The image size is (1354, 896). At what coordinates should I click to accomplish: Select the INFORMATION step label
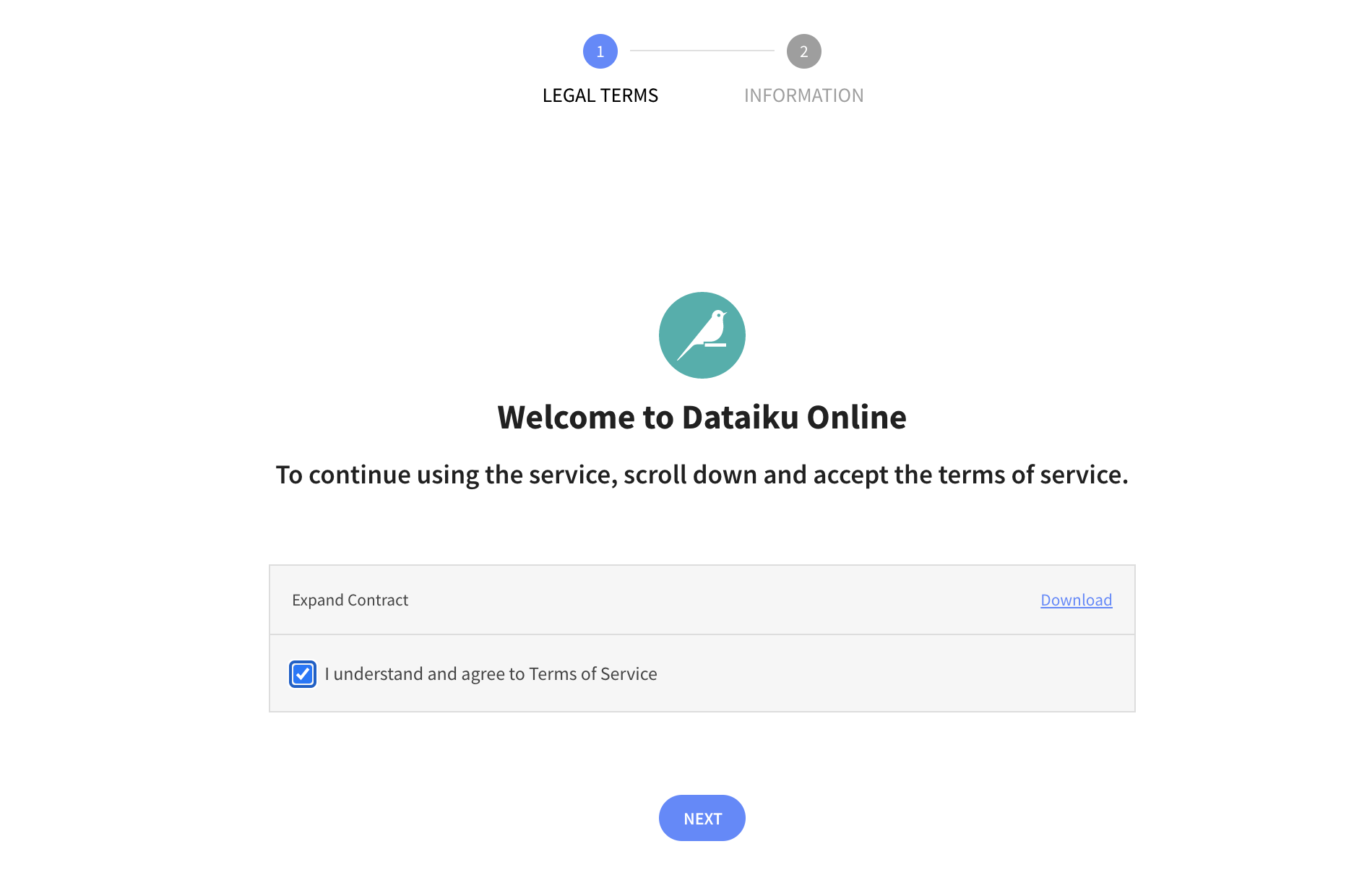(803, 95)
